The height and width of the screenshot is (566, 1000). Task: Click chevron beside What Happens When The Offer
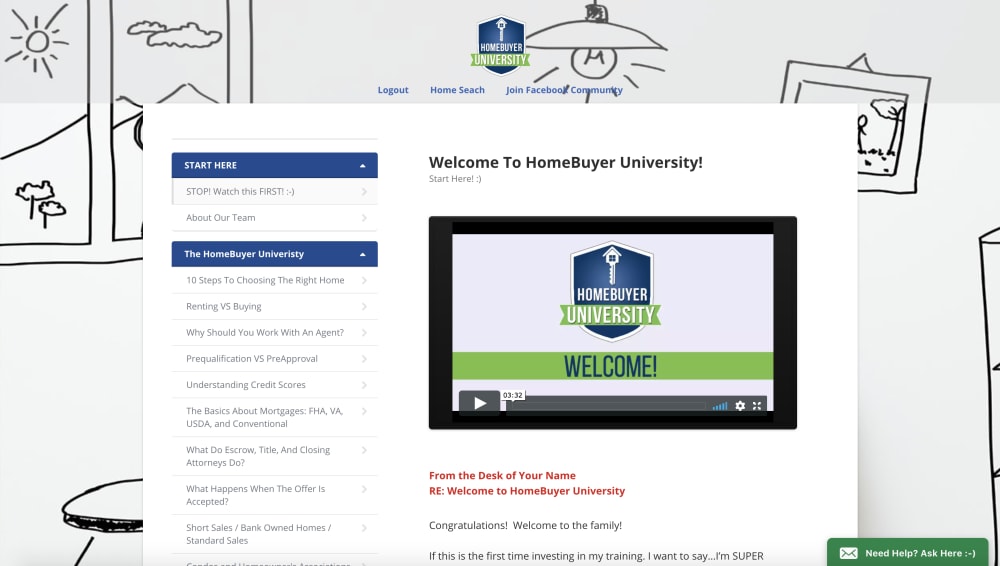364,489
